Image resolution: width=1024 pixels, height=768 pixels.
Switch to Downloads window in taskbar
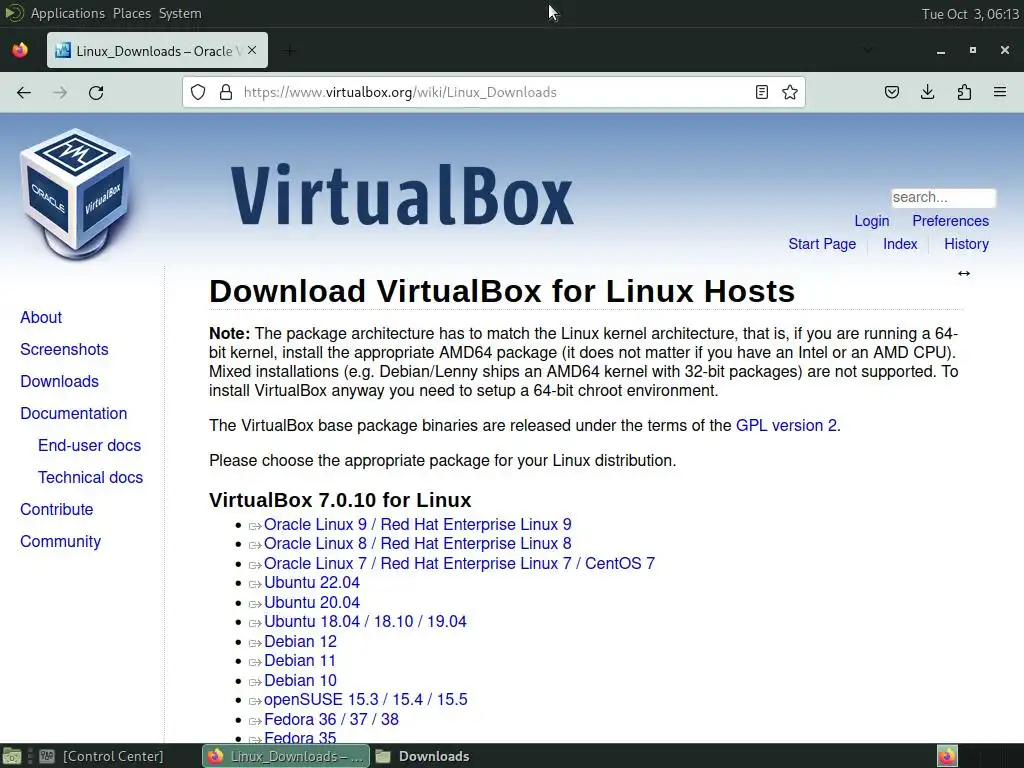click(x=423, y=756)
